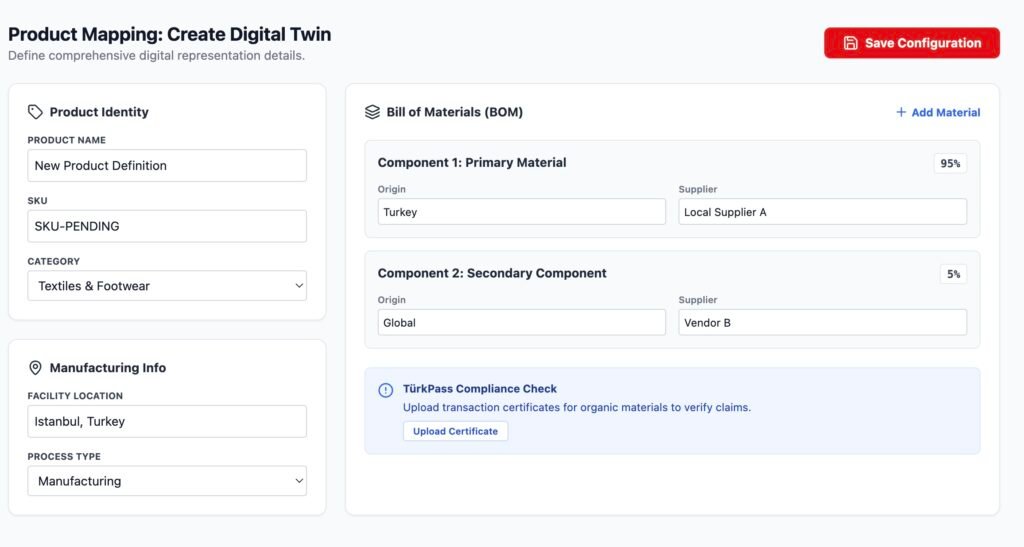Click the layers icon beside Bill of Materials
This screenshot has height=547, width=1024.
point(372,112)
